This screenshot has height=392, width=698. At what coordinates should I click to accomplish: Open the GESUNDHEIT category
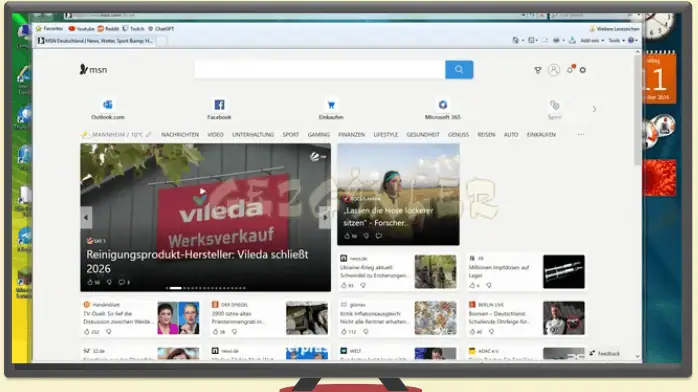(x=423, y=134)
